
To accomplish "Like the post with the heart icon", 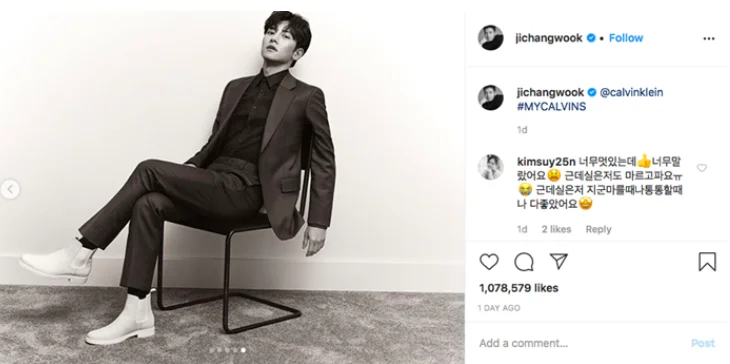I will pyautogui.click(x=489, y=262).
